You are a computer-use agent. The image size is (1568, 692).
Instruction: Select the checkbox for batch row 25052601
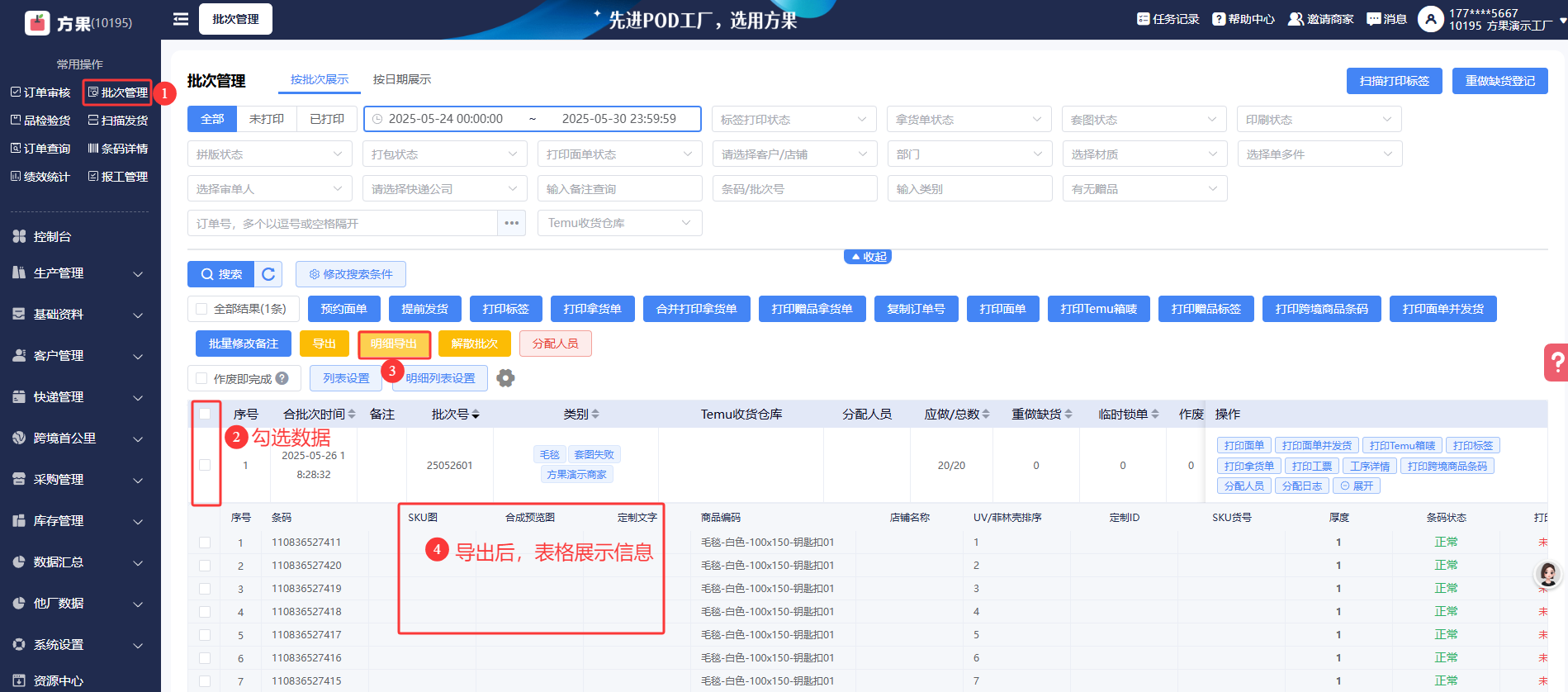[205, 465]
